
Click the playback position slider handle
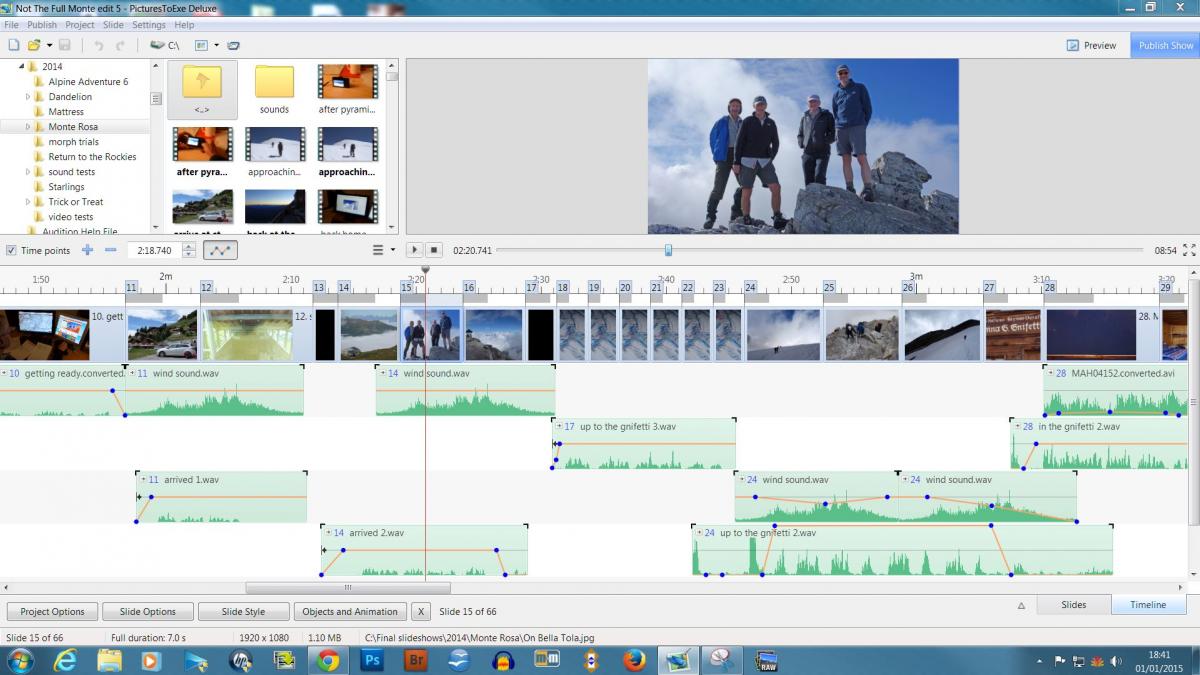pyautogui.click(x=668, y=250)
